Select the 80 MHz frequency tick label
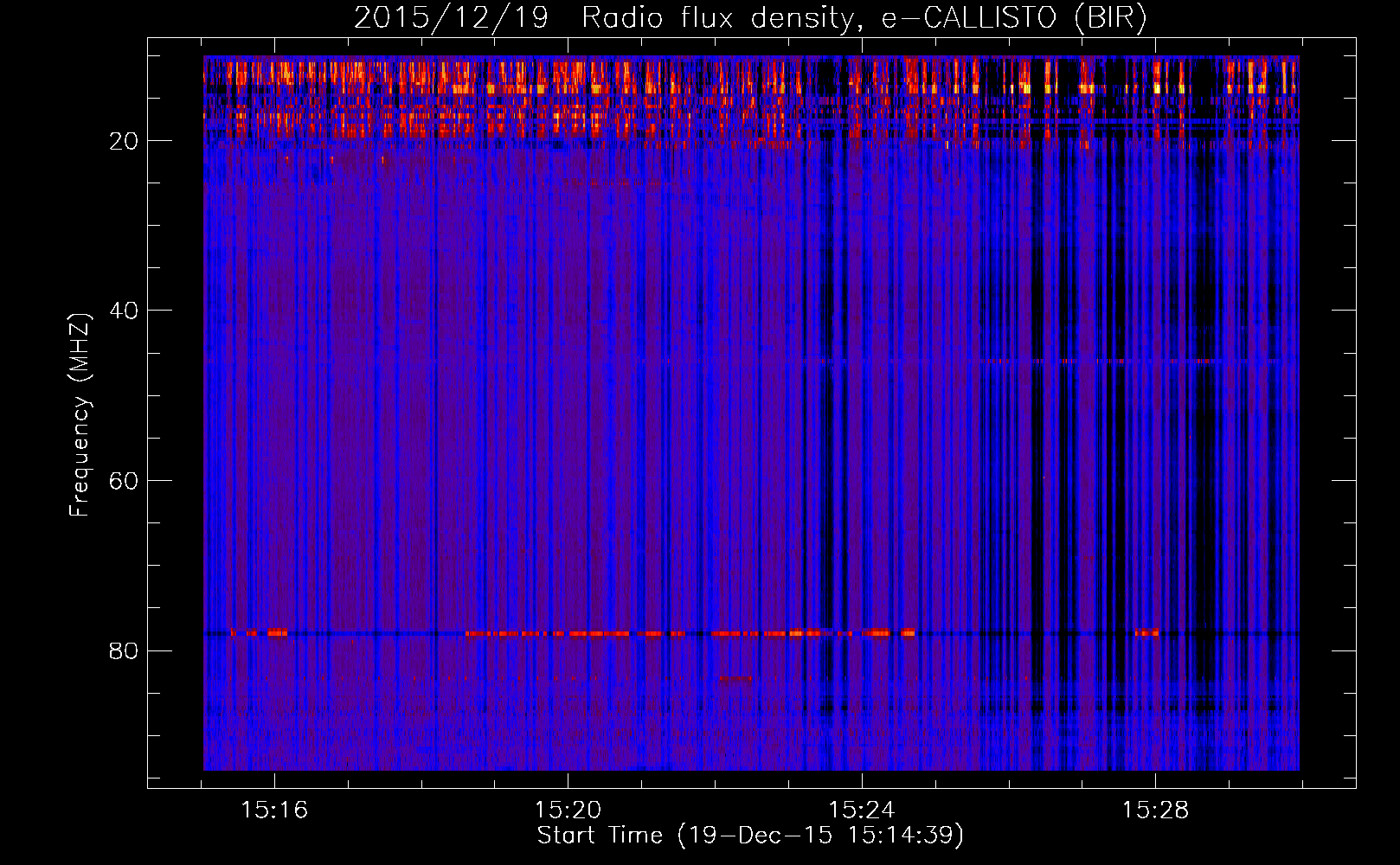Viewport: 1400px width, 865px height. pos(124,650)
